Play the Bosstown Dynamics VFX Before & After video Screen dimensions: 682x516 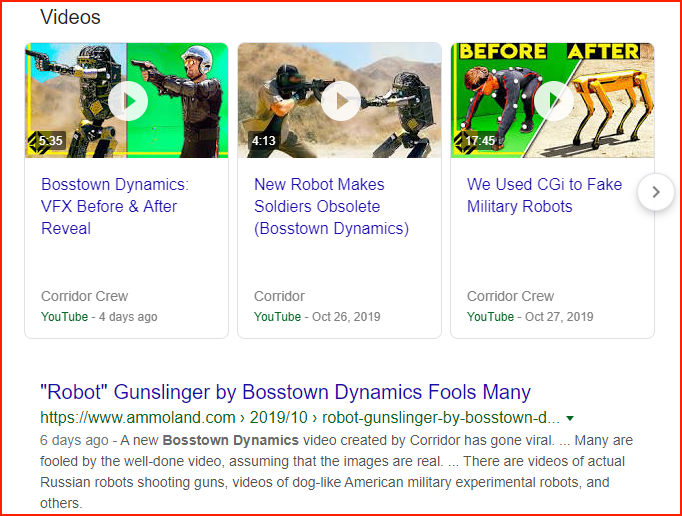tap(128, 101)
